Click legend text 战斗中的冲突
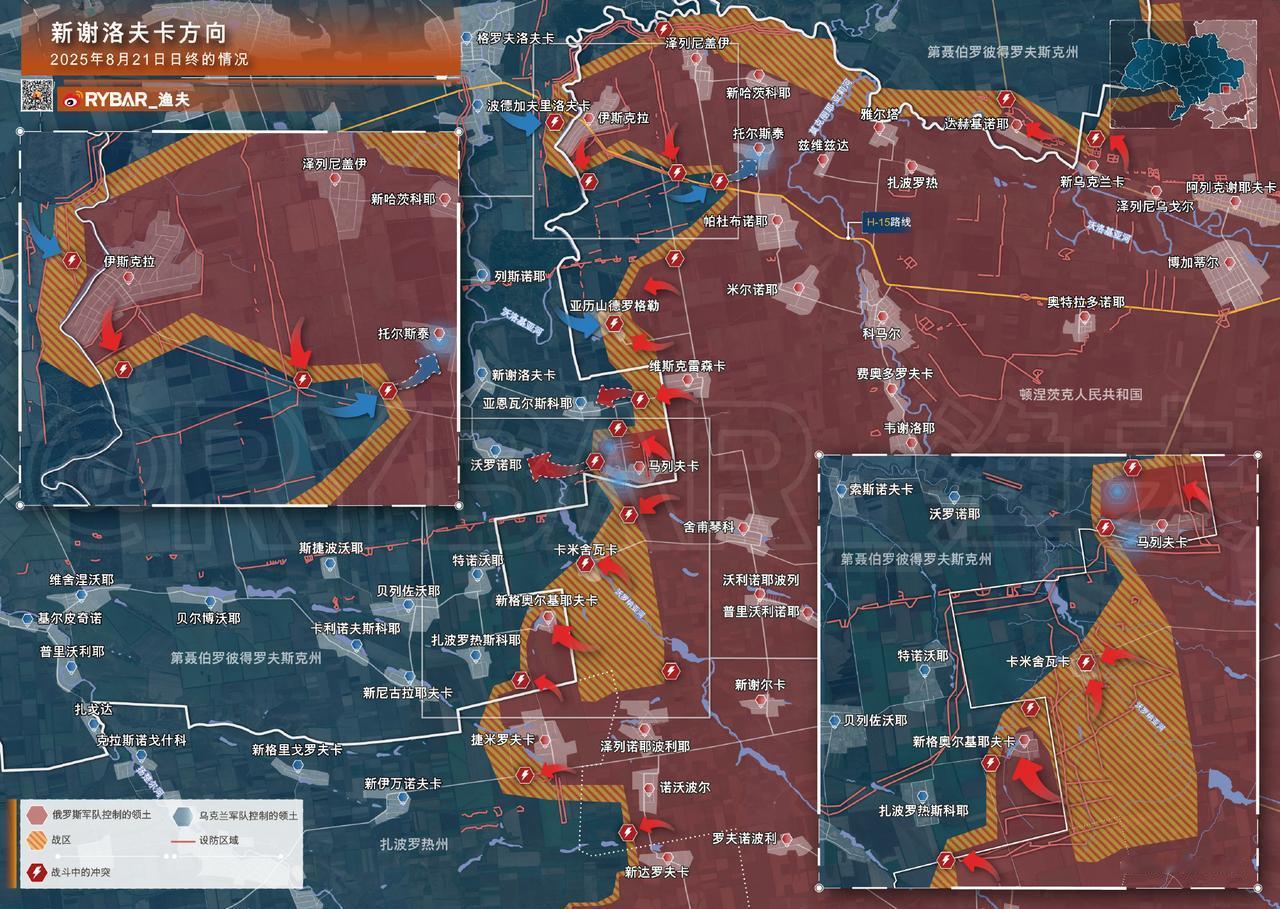Viewport: 1280px width, 909px height. 81,873
